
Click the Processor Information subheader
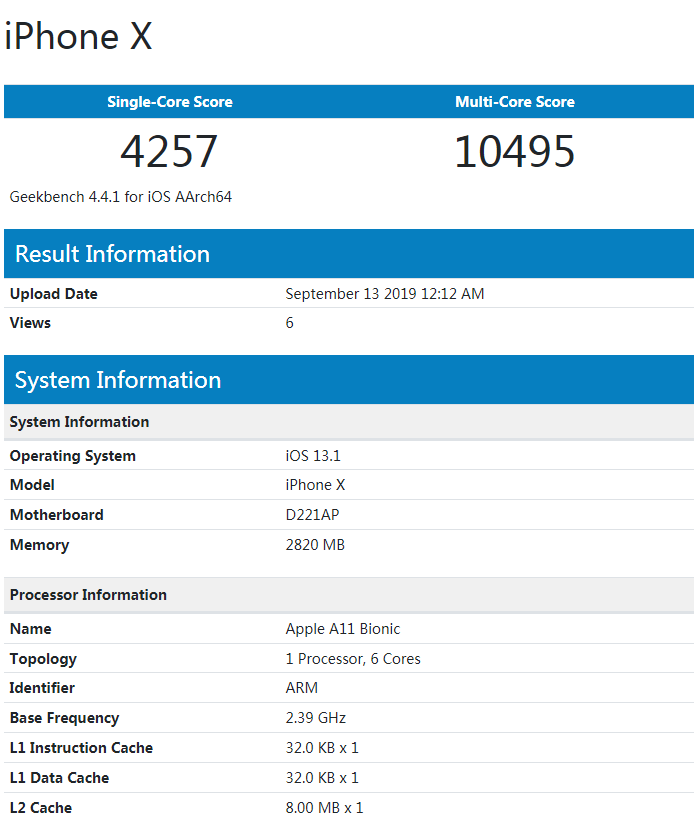point(88,595)
